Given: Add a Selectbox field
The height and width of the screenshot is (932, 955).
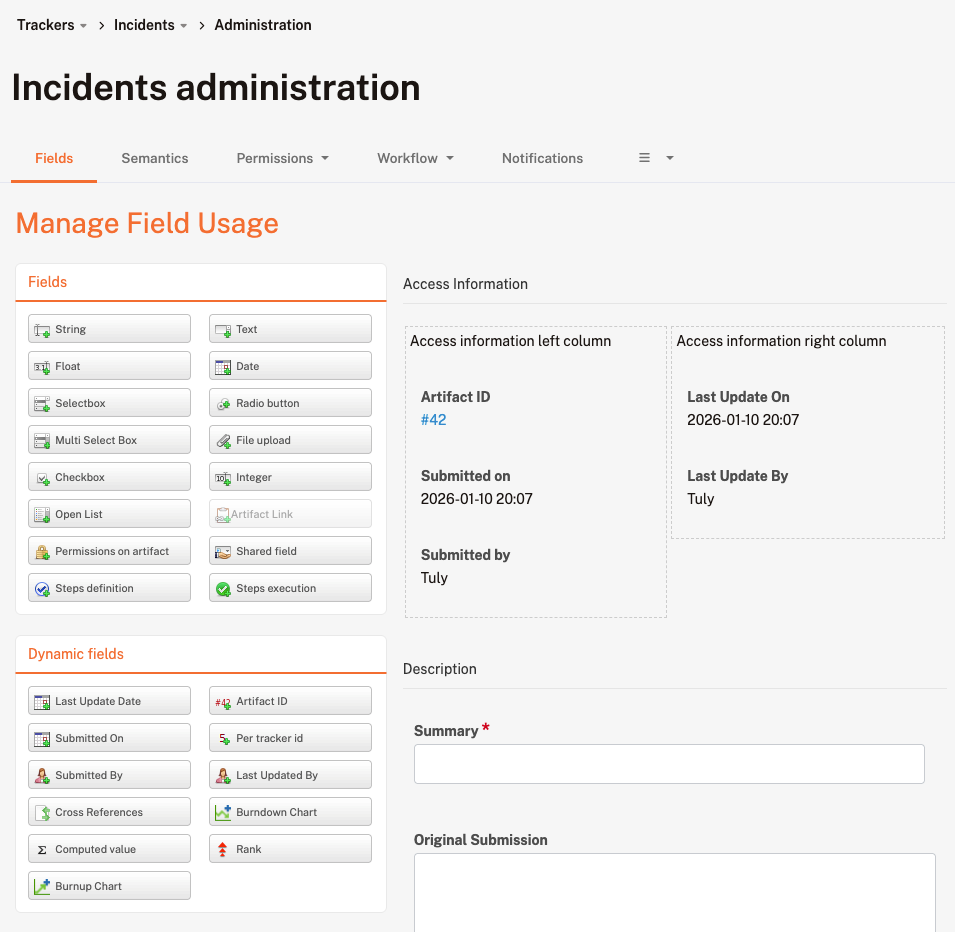Looking at the screenshot, I should [109, 404].
